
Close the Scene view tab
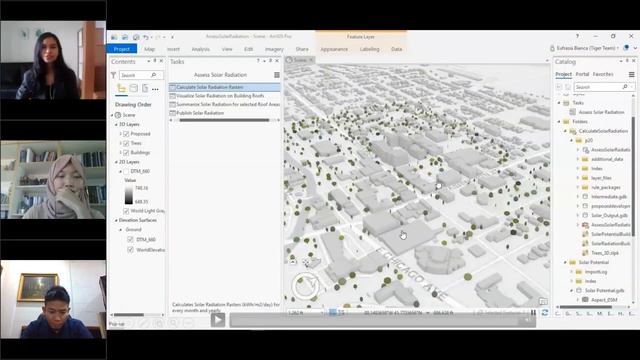pyautogui.click(x=311, y=60)
